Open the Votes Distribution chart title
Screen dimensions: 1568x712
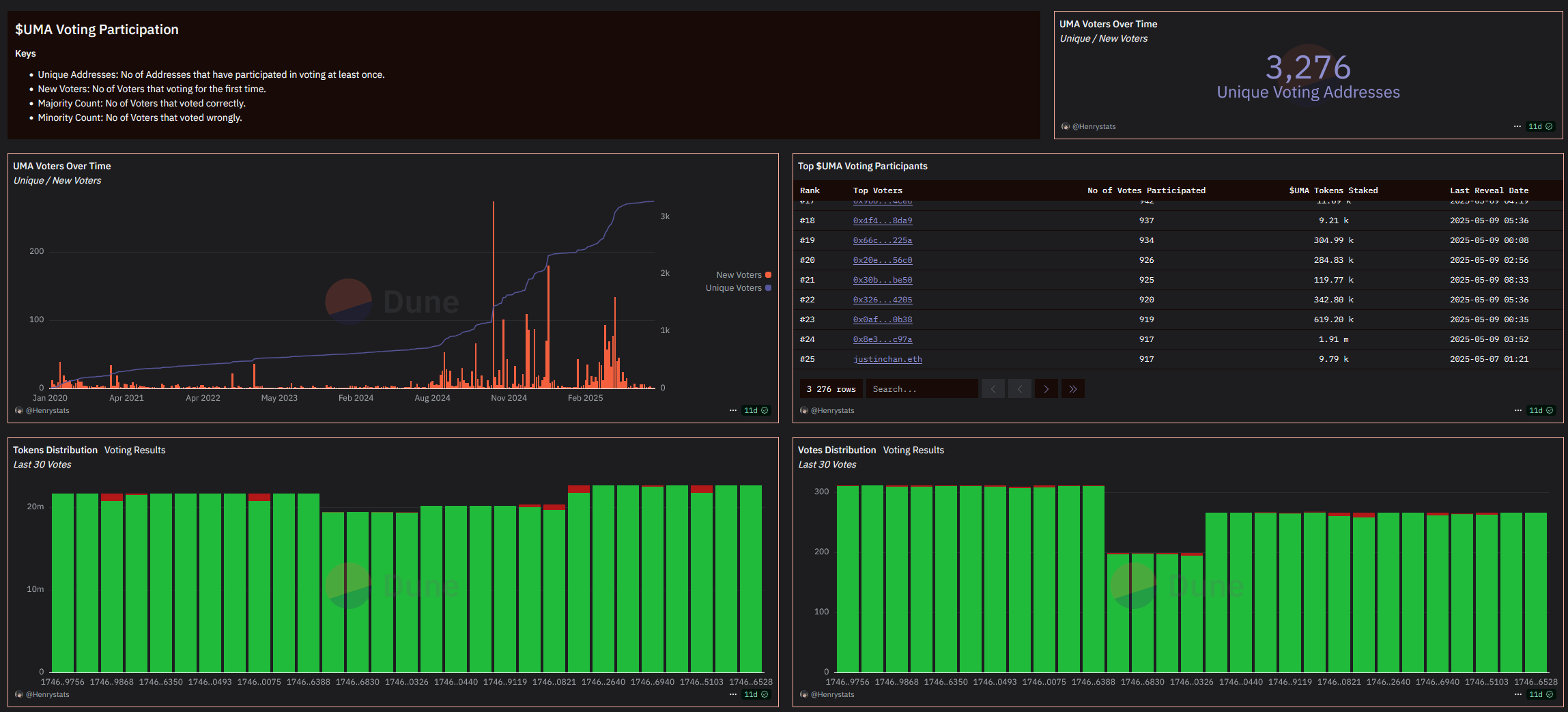[x=836, y=450]
